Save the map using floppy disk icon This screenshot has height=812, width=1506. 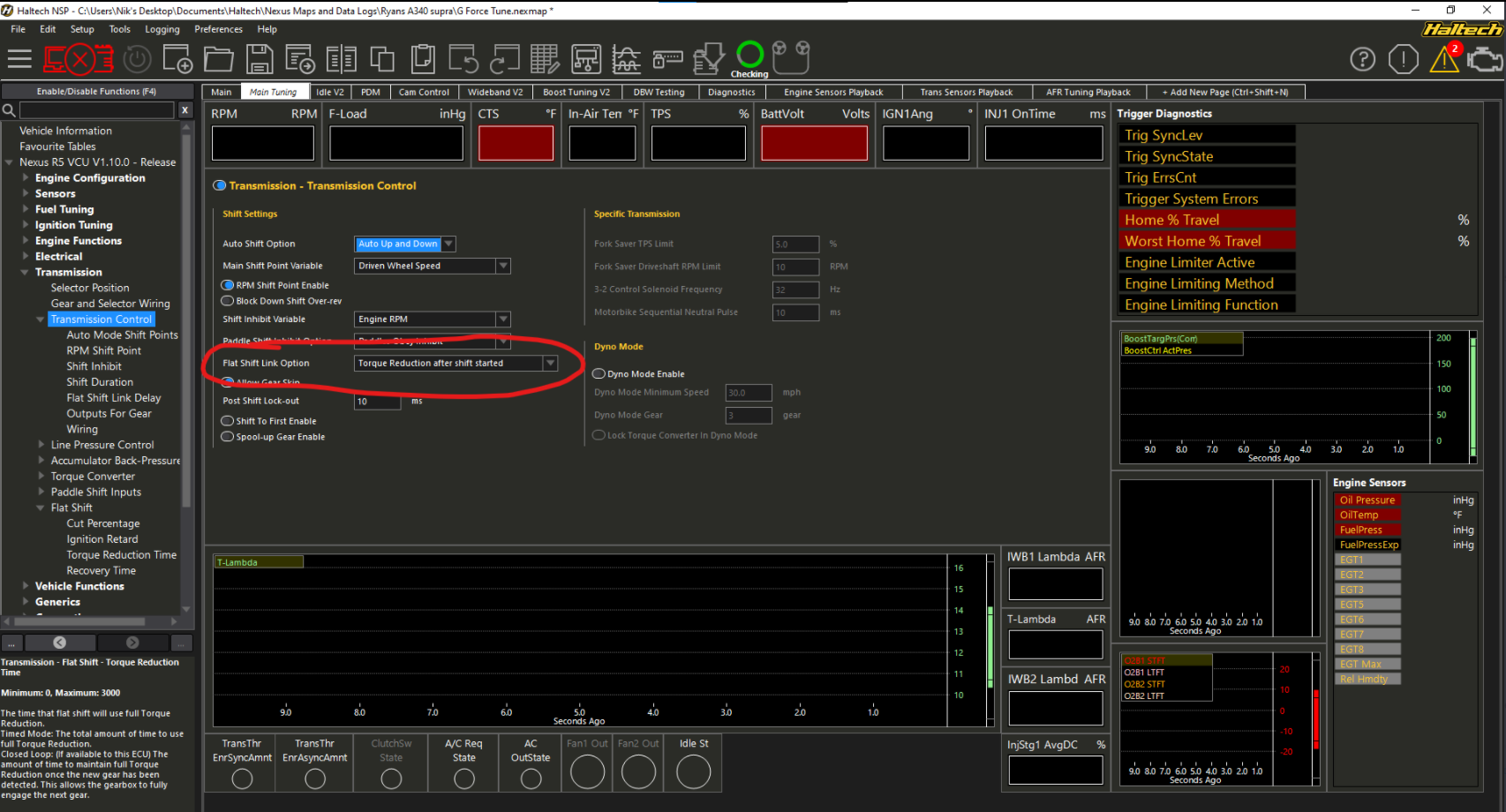tap(259, 59)
